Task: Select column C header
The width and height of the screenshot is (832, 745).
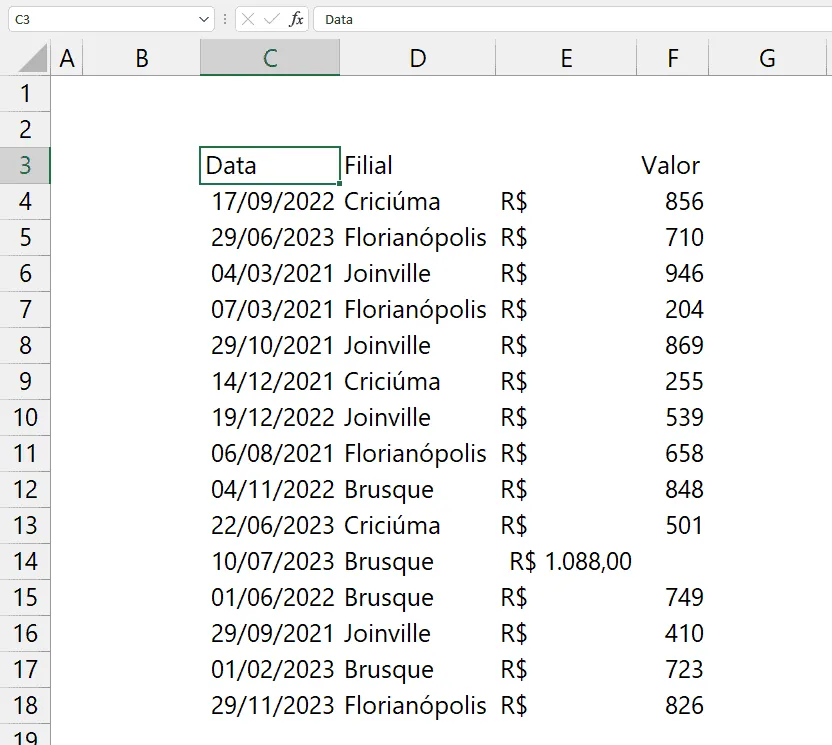Action: pos(270,58)
